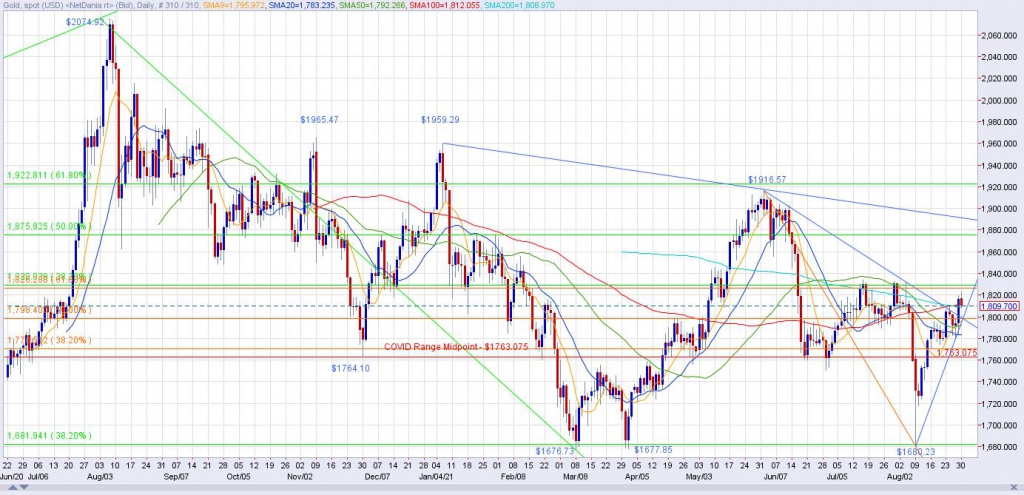This screenshot has height=495, width=1024.
Task: Select the $1764.10 low annotation
Action: [350, 368]
